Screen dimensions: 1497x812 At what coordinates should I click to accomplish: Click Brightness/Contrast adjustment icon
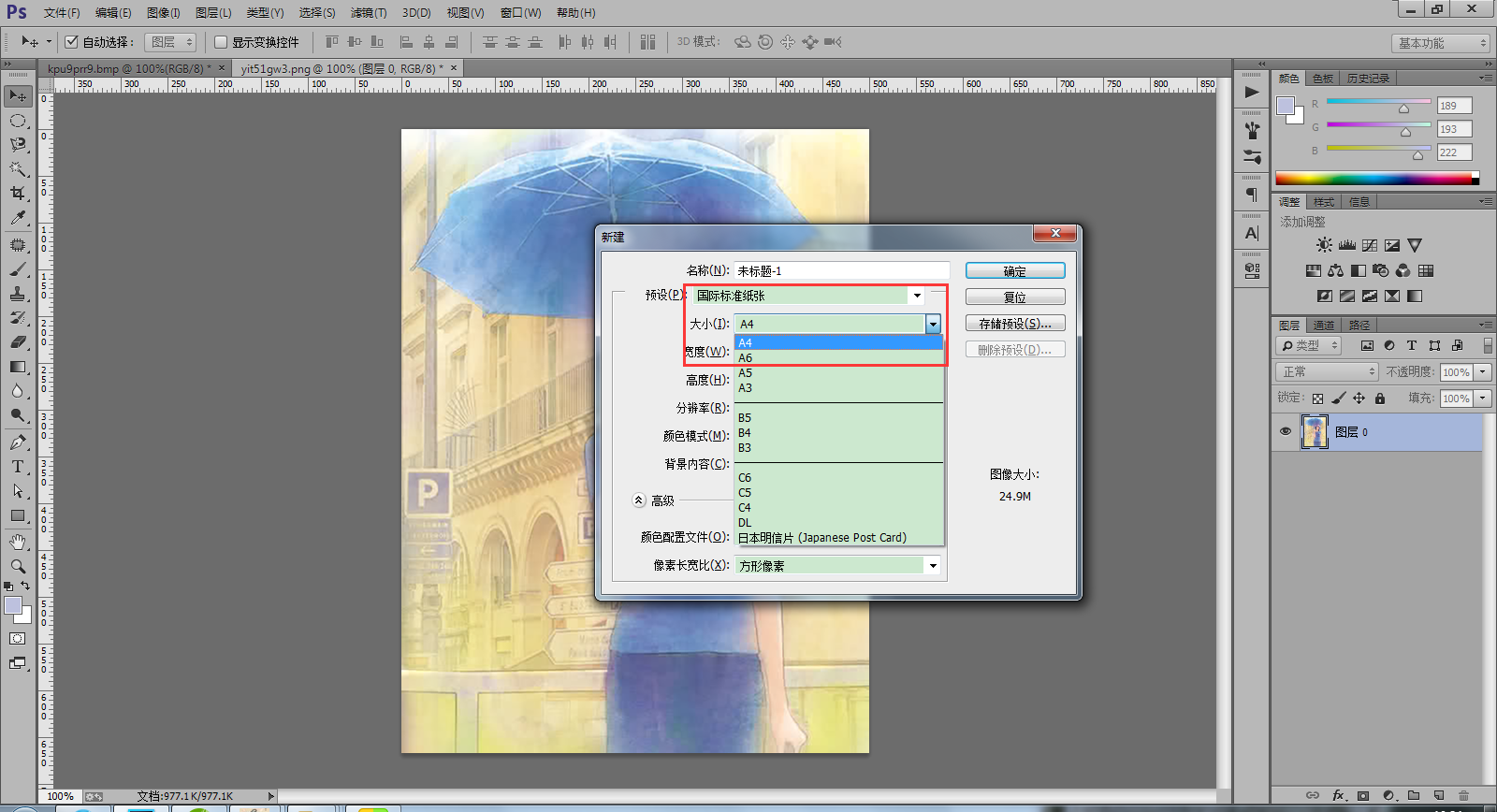[1324, 245]
